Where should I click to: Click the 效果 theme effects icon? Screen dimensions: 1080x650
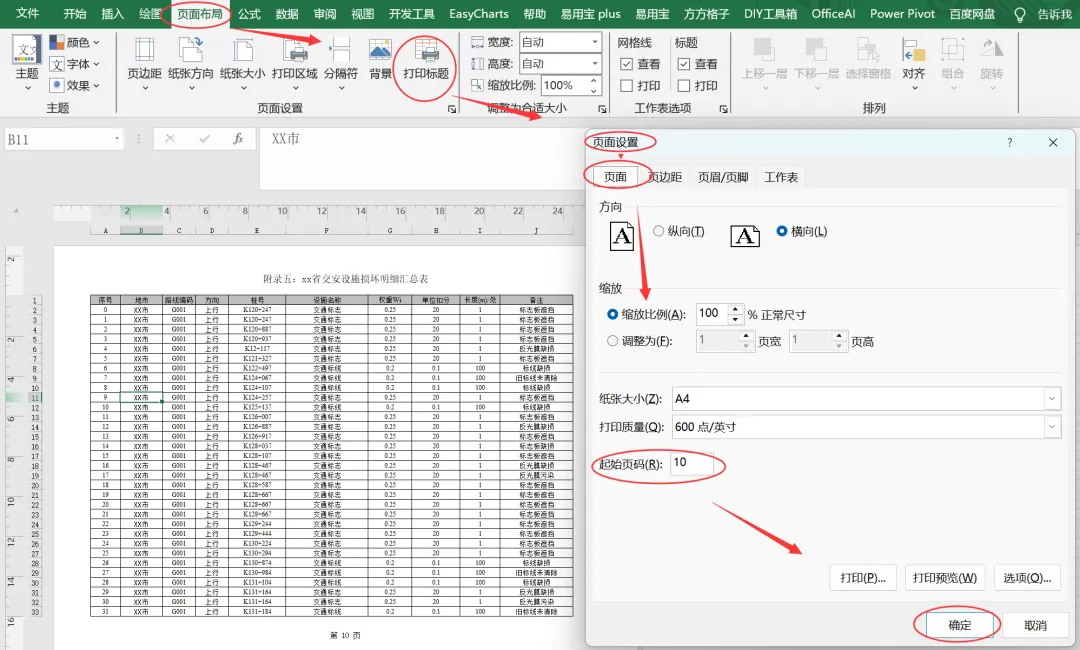(x=56, y=85)
